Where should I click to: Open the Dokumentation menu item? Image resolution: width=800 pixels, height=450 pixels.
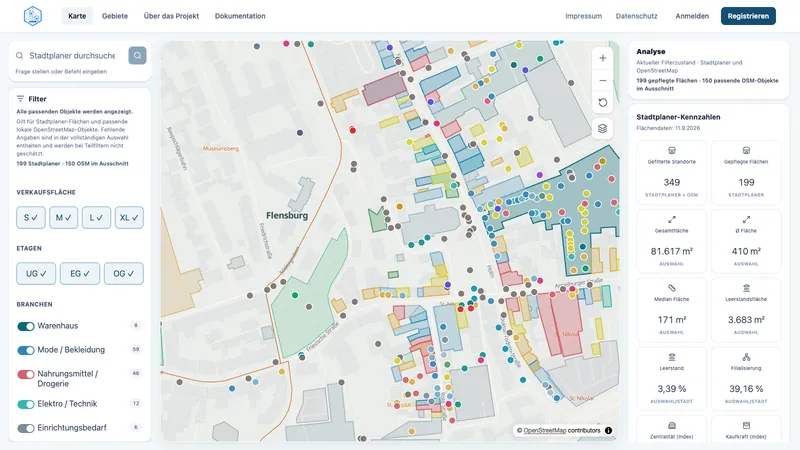pyautogui.click(x=240, y=16)
